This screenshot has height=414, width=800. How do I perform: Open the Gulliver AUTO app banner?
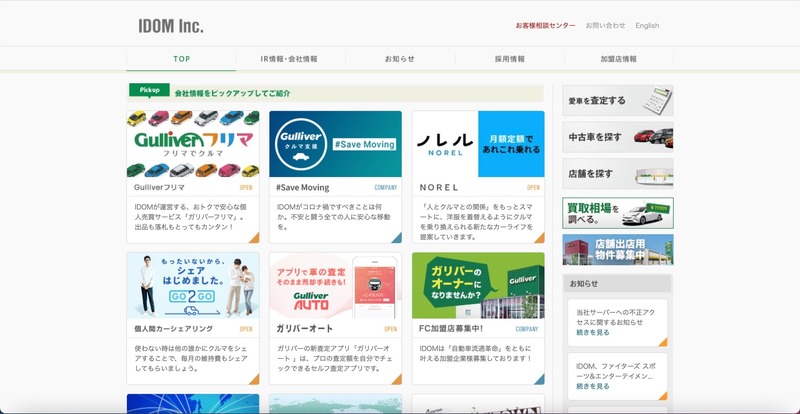335,285
